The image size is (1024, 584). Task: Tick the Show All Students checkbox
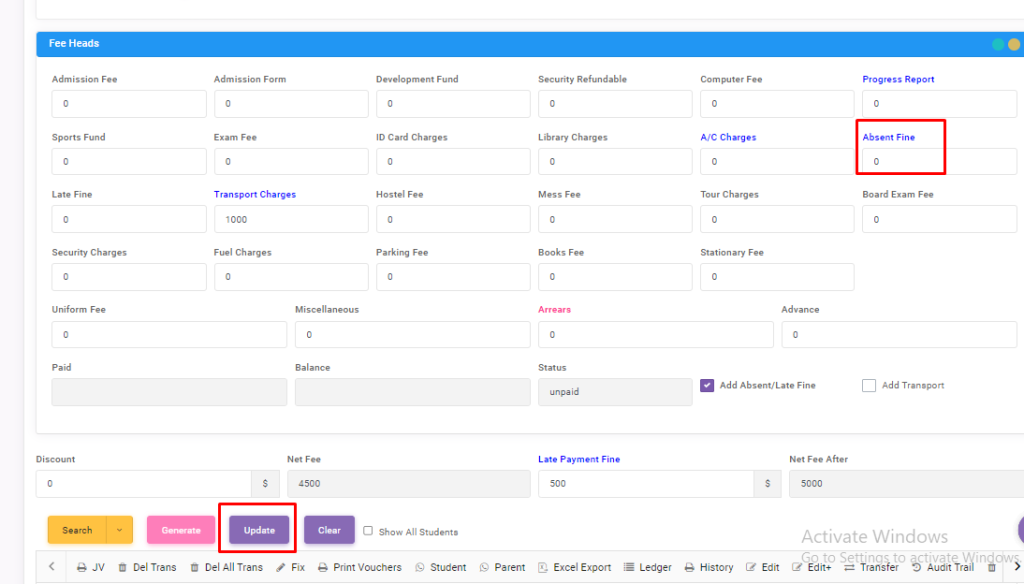point(368,531)
